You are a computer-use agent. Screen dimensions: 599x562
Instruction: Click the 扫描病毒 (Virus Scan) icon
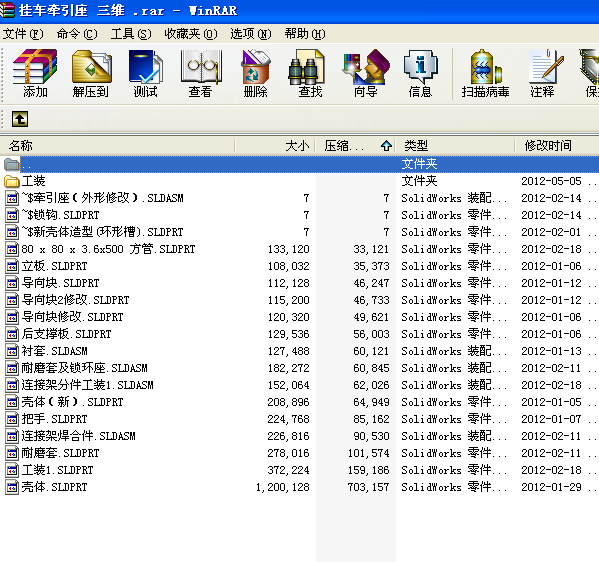[485, 73]
